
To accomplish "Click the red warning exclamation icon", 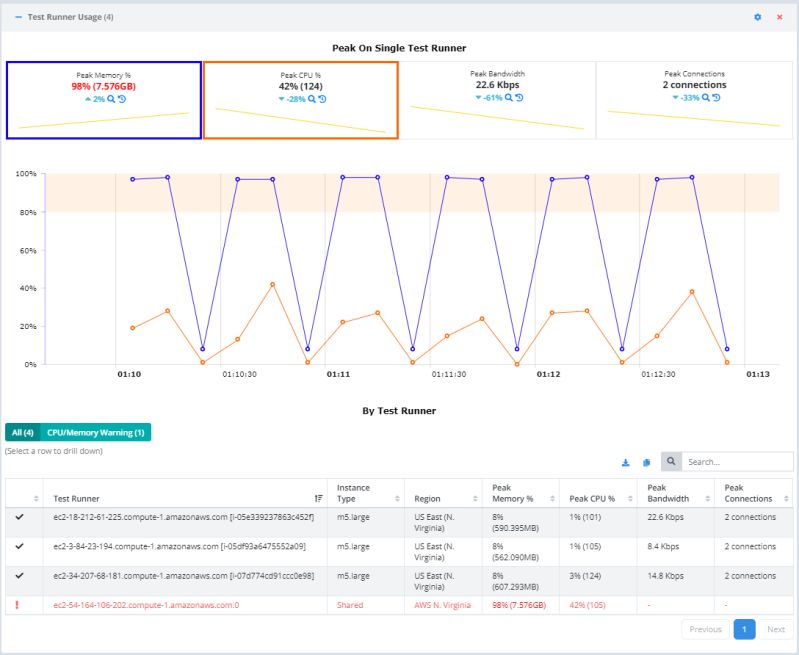I will (17, 605).
